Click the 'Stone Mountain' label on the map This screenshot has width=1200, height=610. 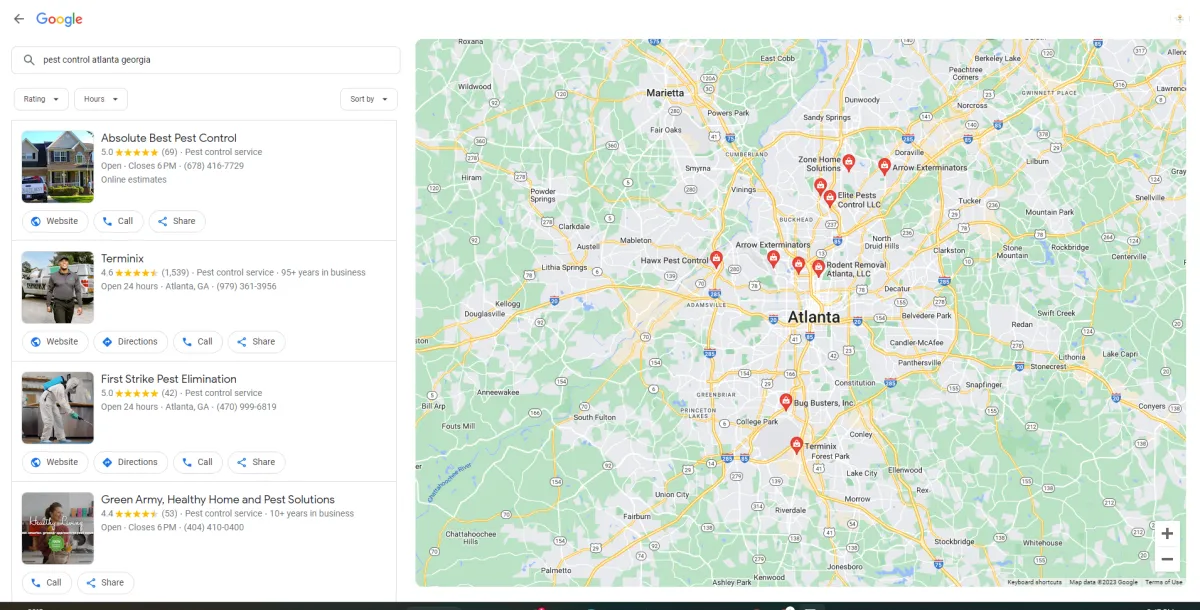(1013, 251)
